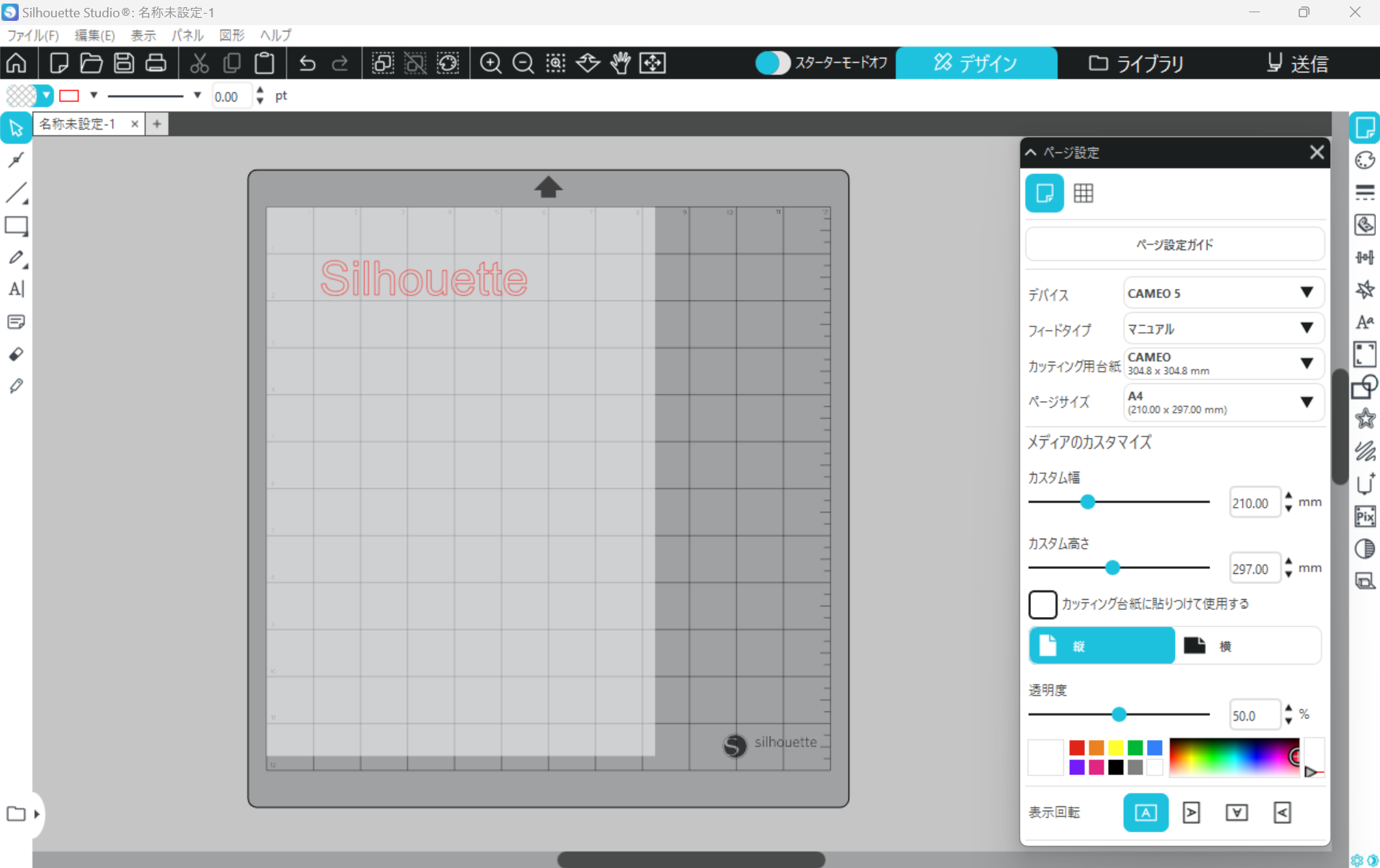Open the Text Style panel icon
The width and height of the screenshot is (1380, 868).
pos(1365,322)
